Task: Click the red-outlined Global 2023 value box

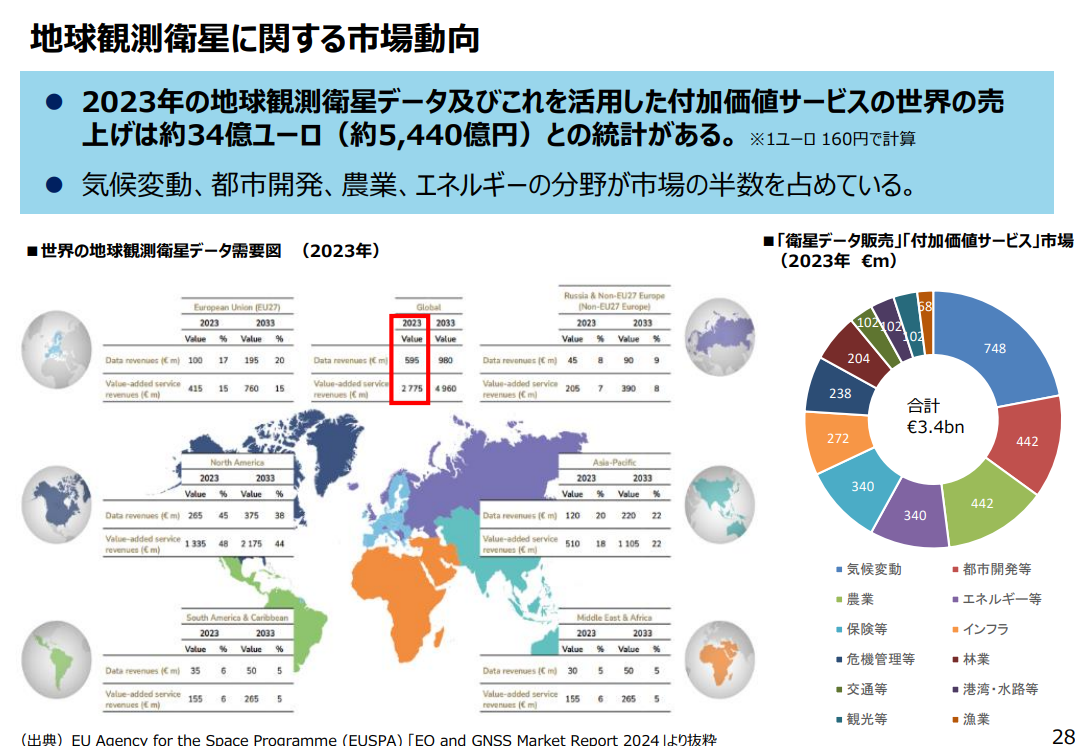Action: 409,360
